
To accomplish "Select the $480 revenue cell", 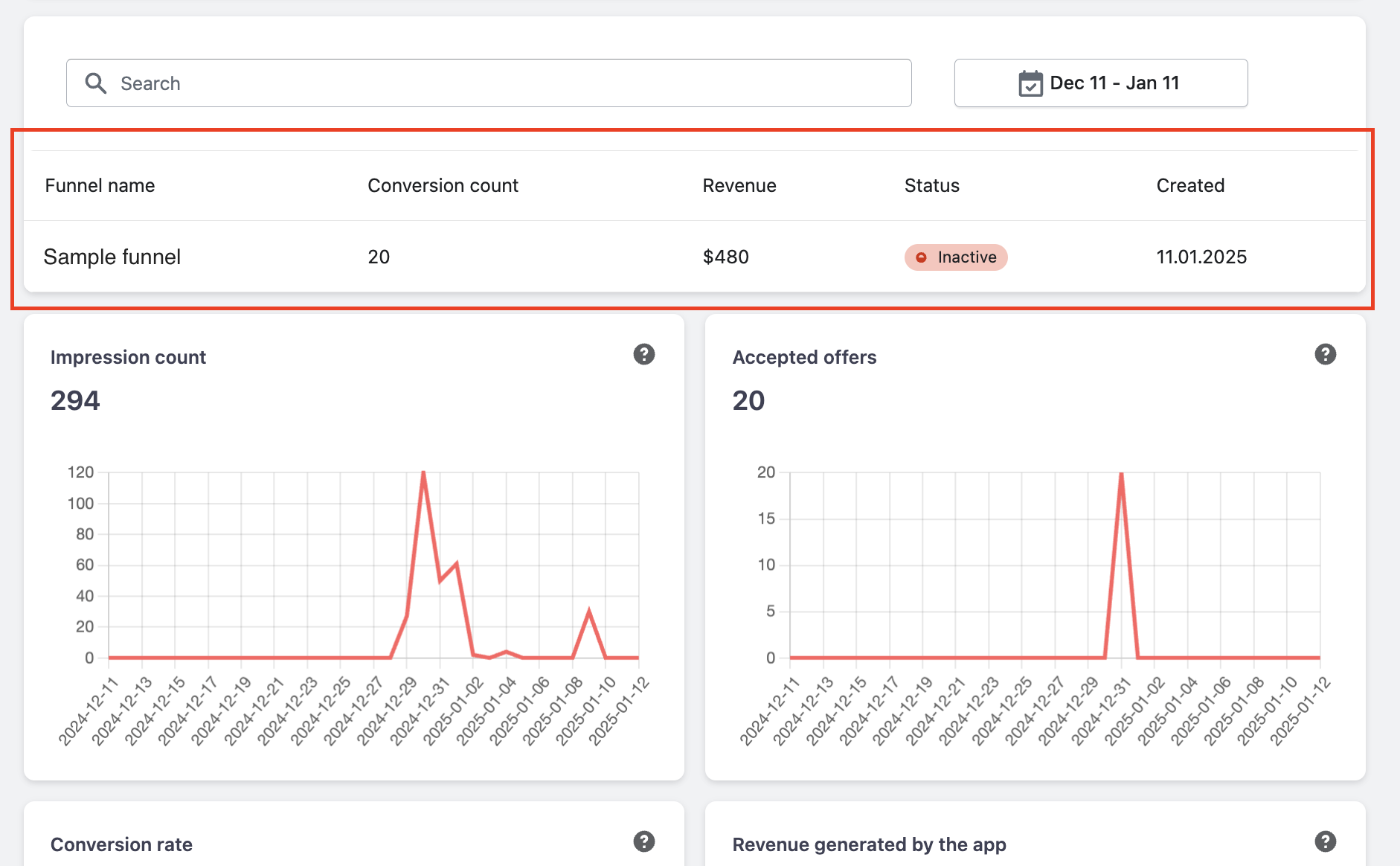I will [x=725, y=257].
